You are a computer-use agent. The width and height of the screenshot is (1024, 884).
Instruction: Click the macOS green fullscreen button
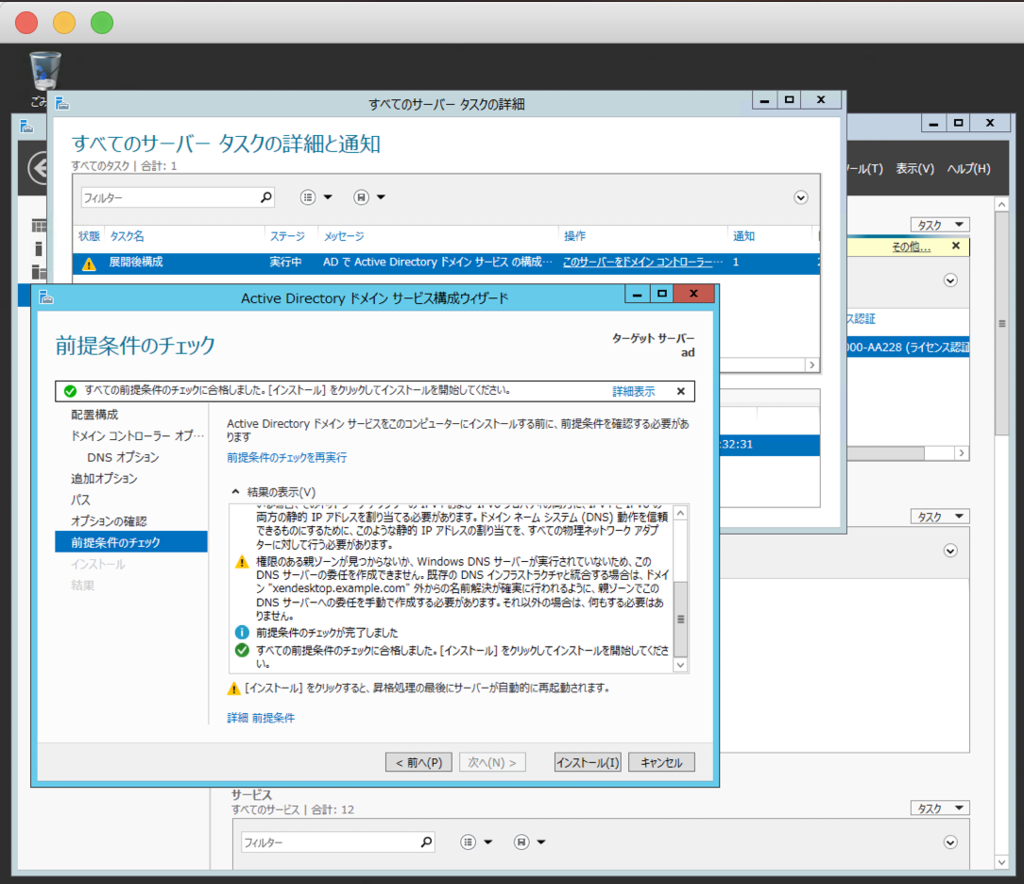tap(102, 22)
